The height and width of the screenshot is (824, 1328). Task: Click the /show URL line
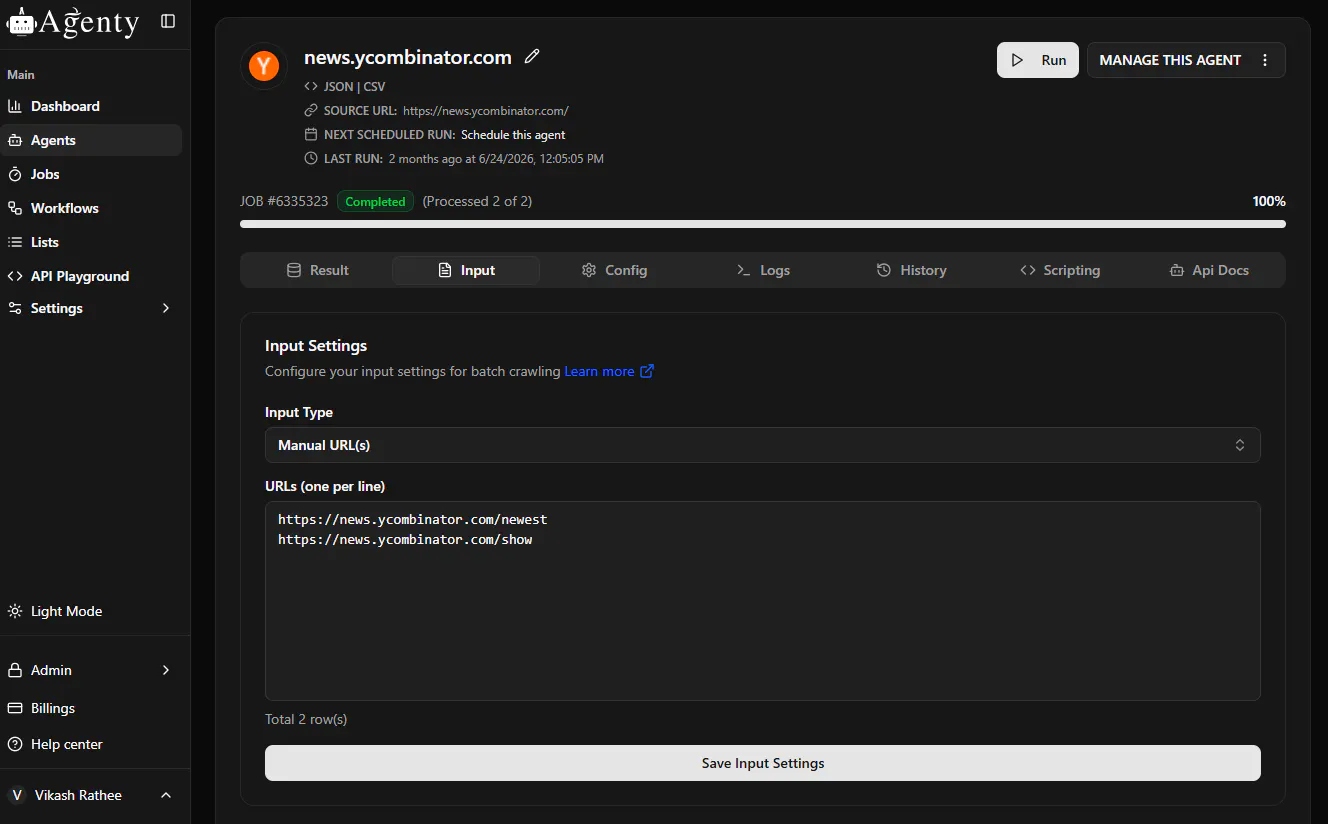405,539
